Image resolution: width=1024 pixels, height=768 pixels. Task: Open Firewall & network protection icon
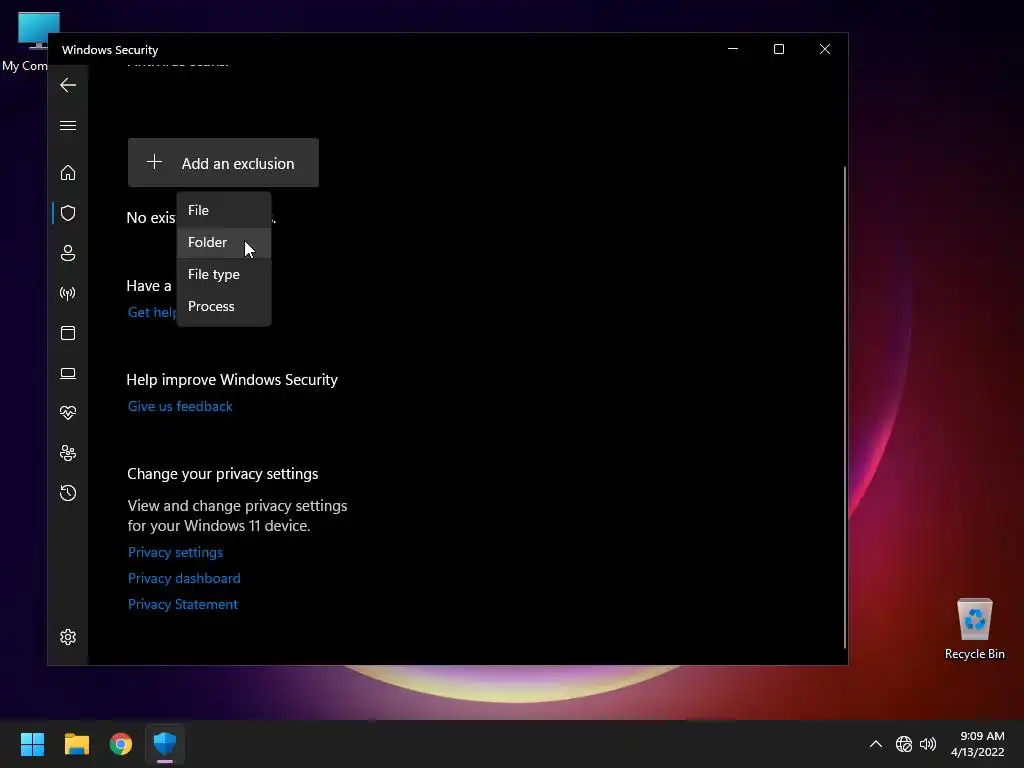point(68,293)
